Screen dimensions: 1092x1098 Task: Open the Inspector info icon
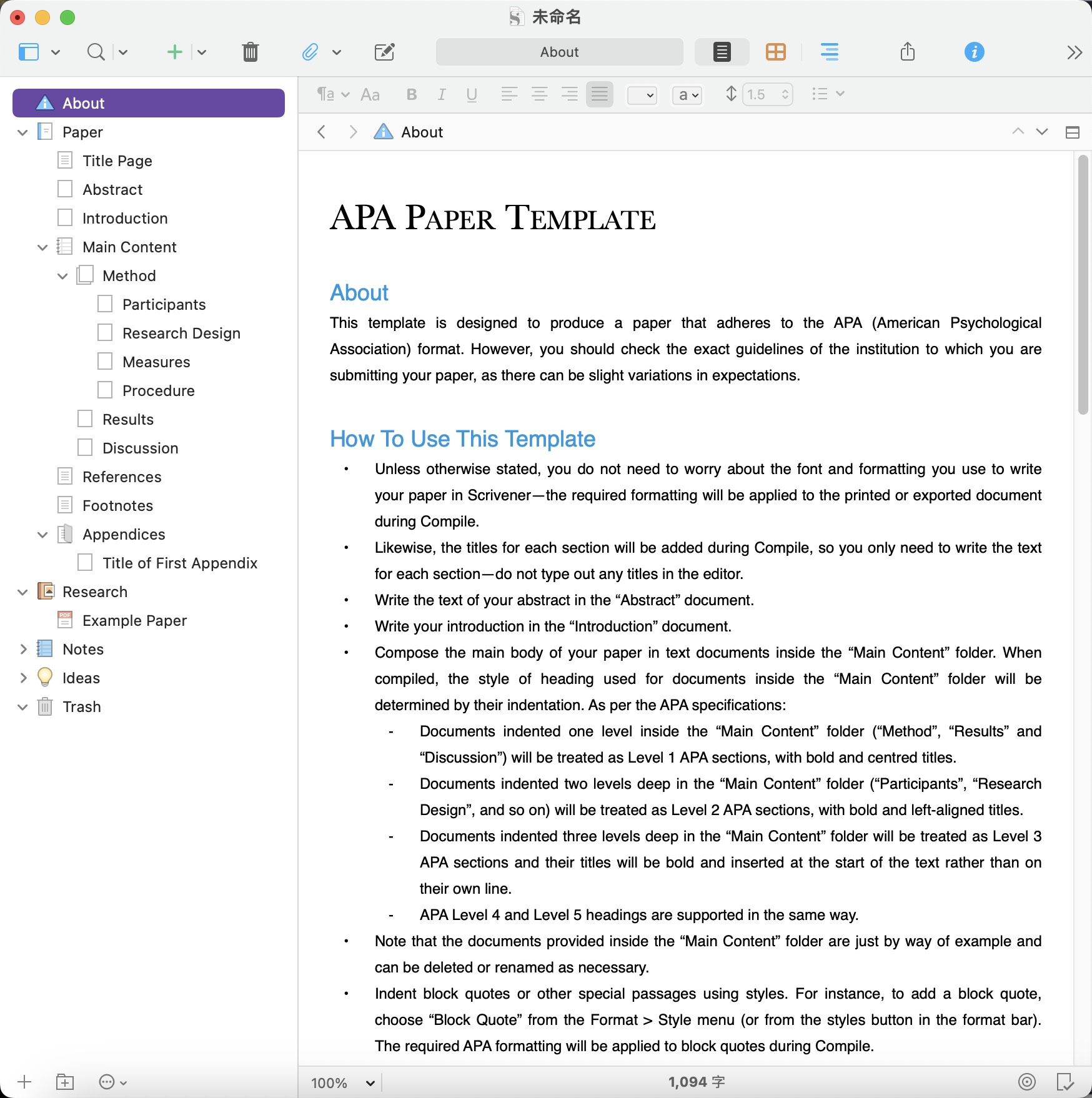974,52
